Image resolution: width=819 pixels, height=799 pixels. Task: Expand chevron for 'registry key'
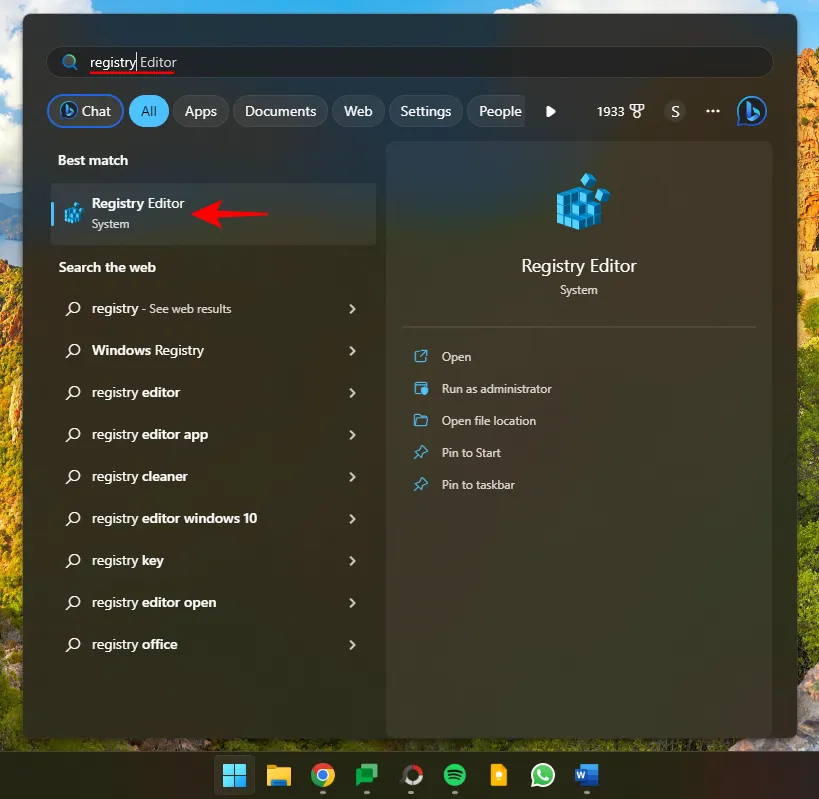click(x=353, y=561)
